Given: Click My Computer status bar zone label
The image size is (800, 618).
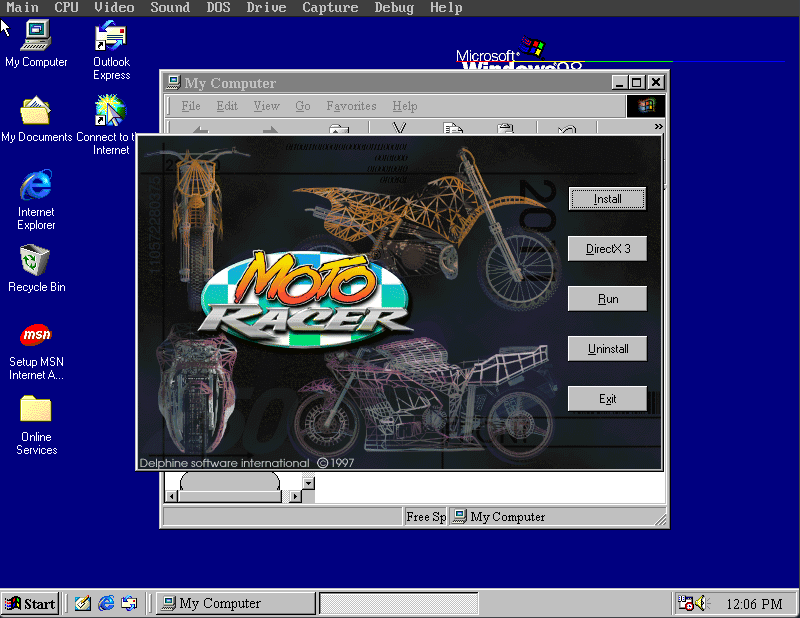Looking at the screenshot, I should click(x=507, y=517).
